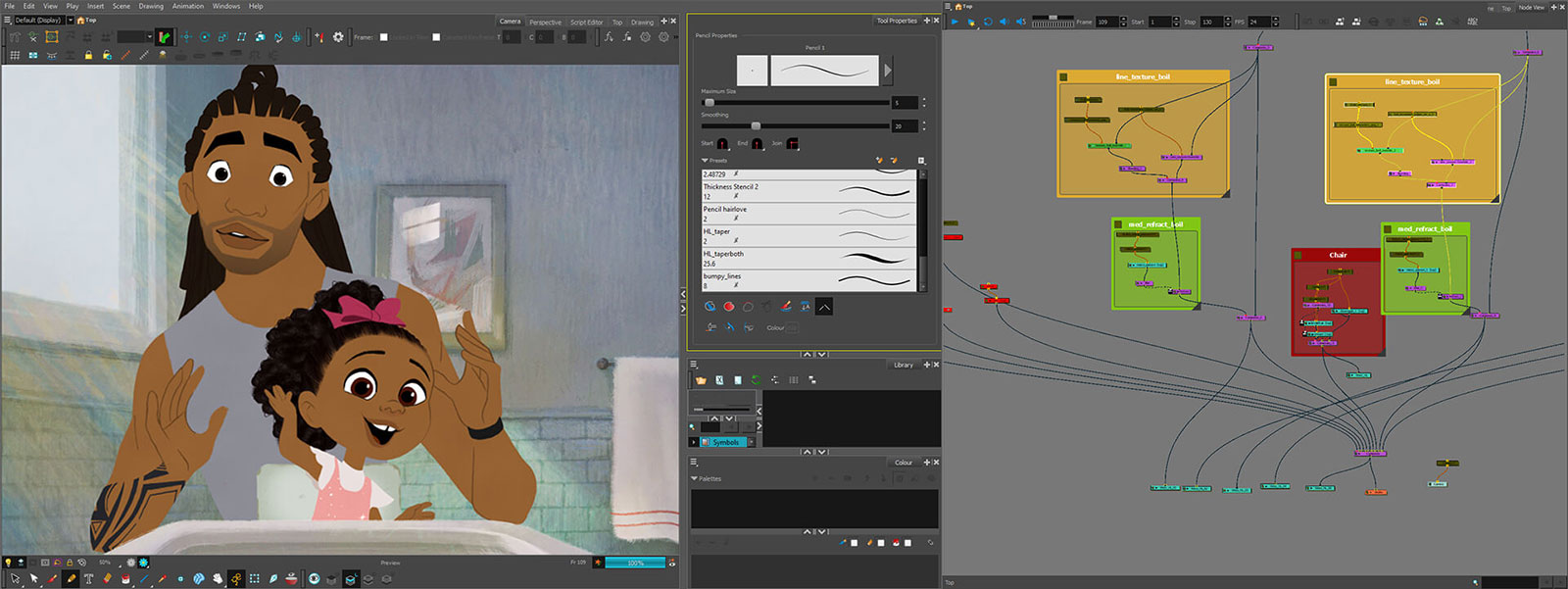Screen dimensions: 1568x589
Task: Click the line_texture_boil group title on left
Action: pos(1143,76)
